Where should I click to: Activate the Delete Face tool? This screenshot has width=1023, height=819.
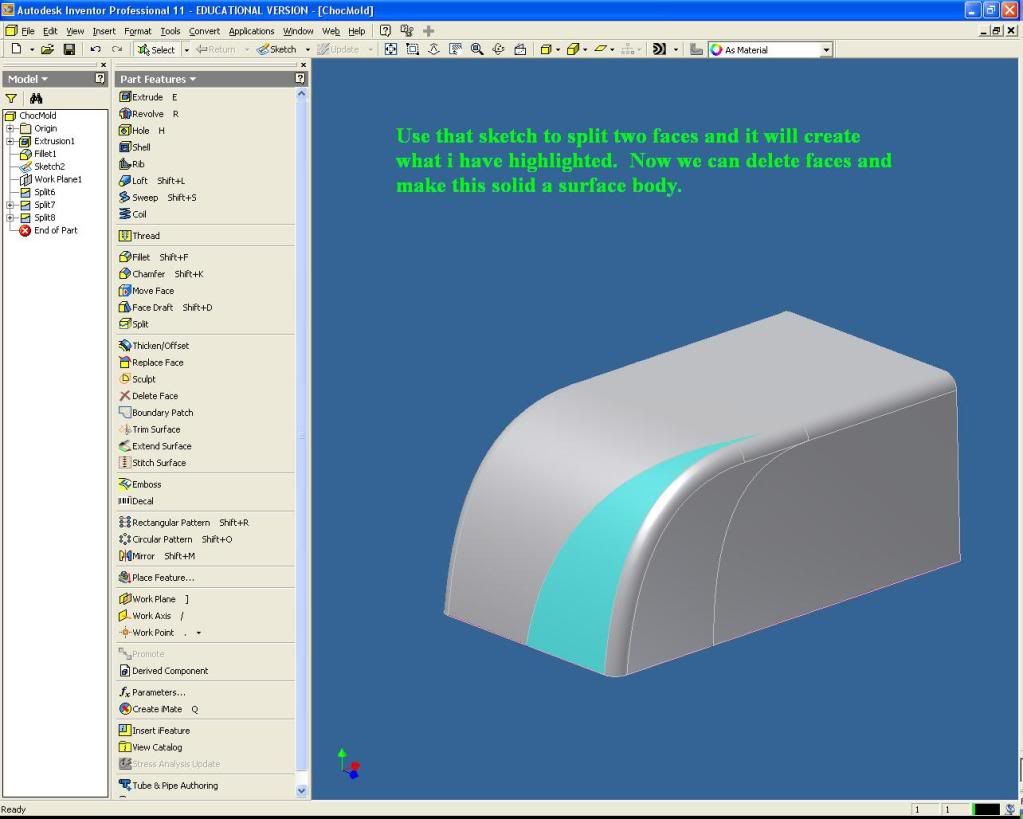(154, 396)
